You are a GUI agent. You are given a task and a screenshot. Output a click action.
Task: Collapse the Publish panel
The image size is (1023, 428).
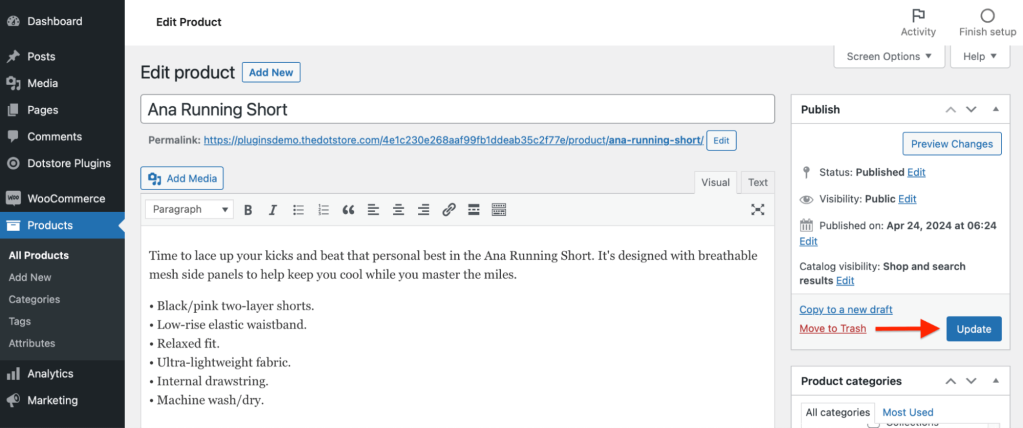(995, 109)
